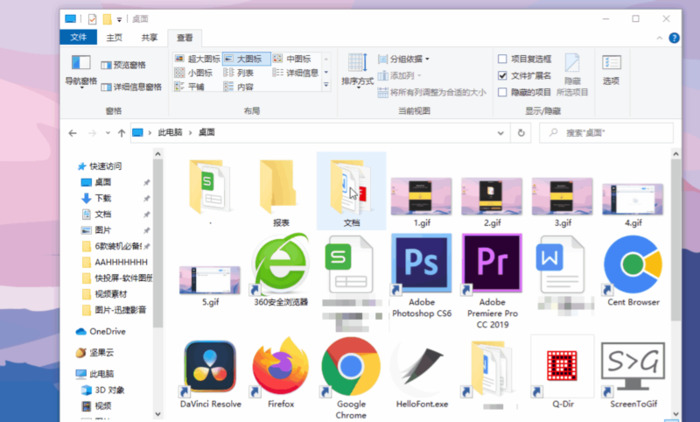Open address bar history dropdown
700x422 pixels.
point(500,133)
